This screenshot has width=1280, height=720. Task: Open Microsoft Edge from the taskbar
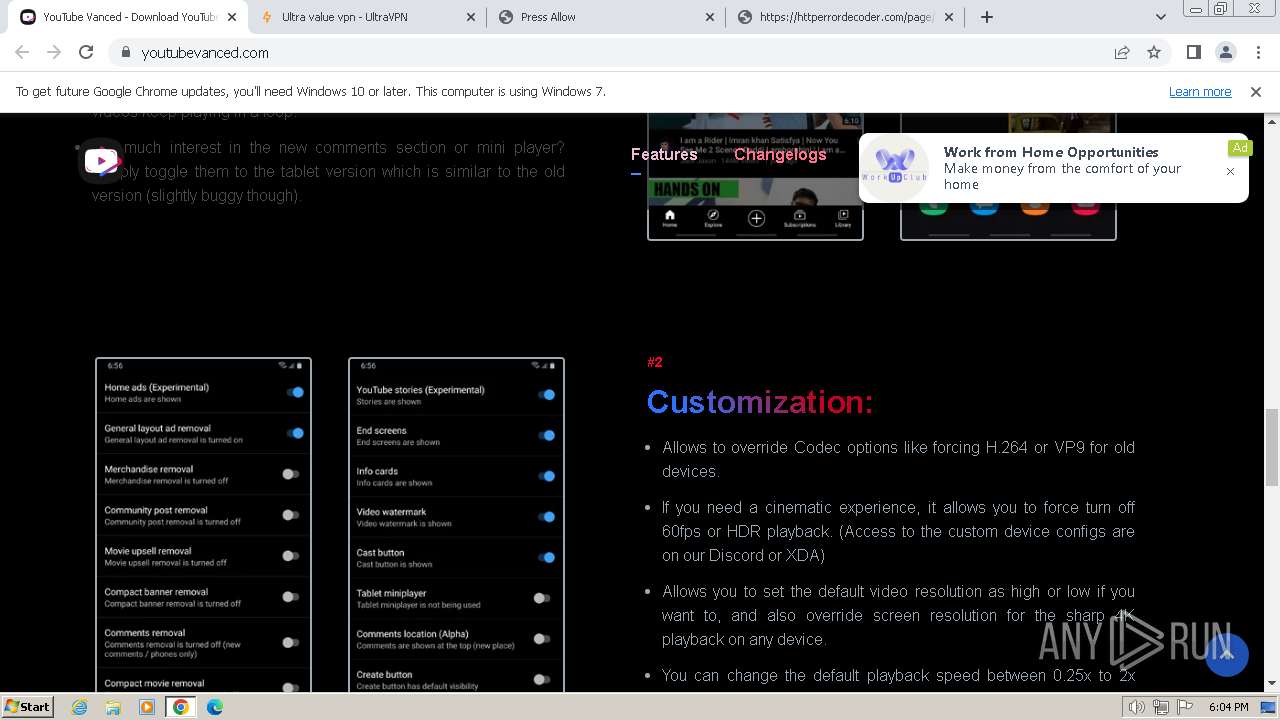pyautogui.click(x=215, y=707)
